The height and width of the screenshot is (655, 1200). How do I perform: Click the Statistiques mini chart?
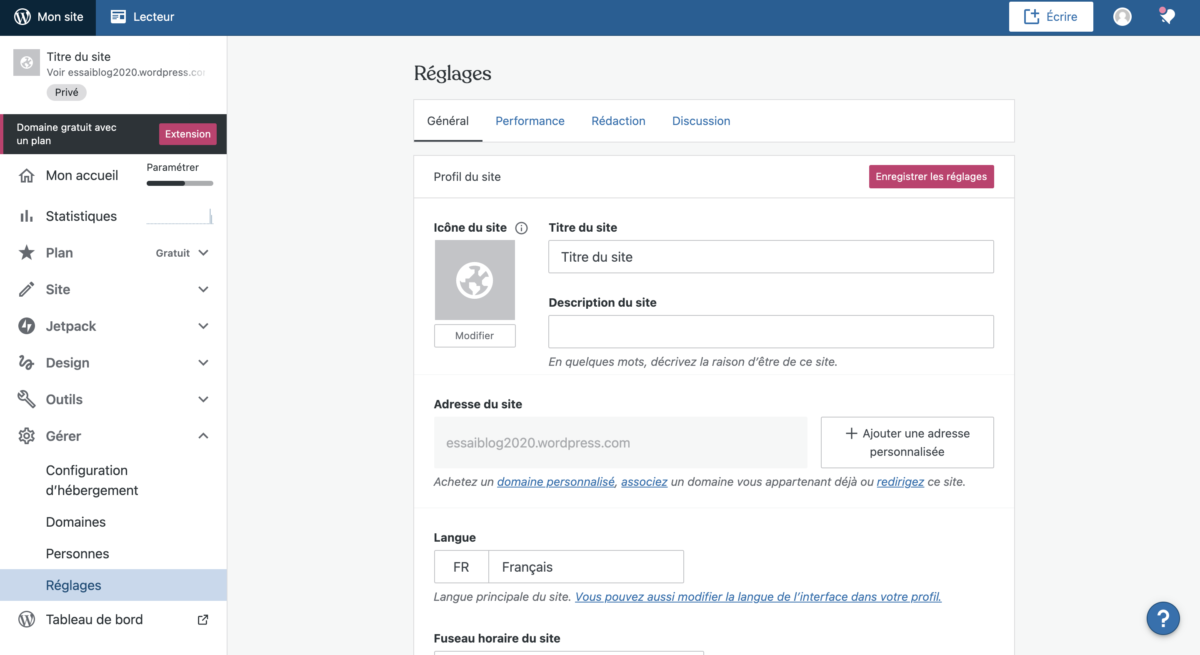180,216
